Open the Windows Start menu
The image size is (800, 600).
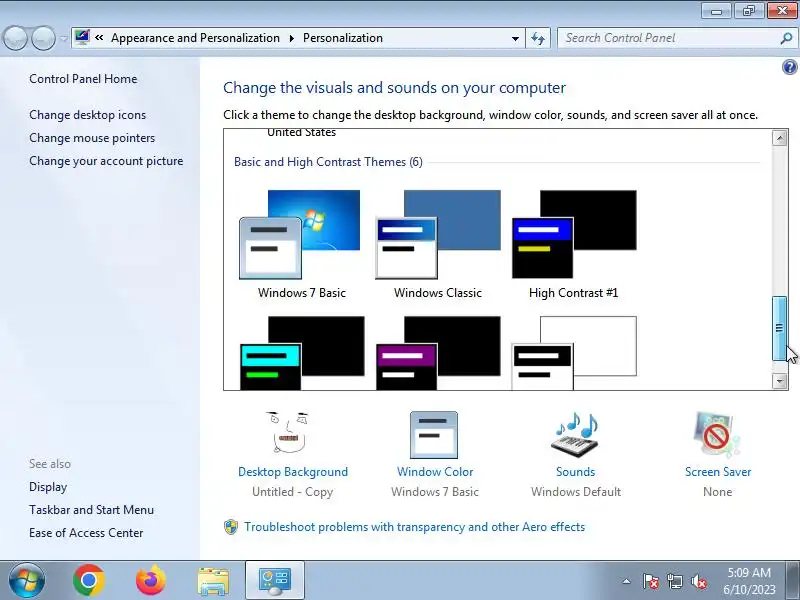pos(27,580)
